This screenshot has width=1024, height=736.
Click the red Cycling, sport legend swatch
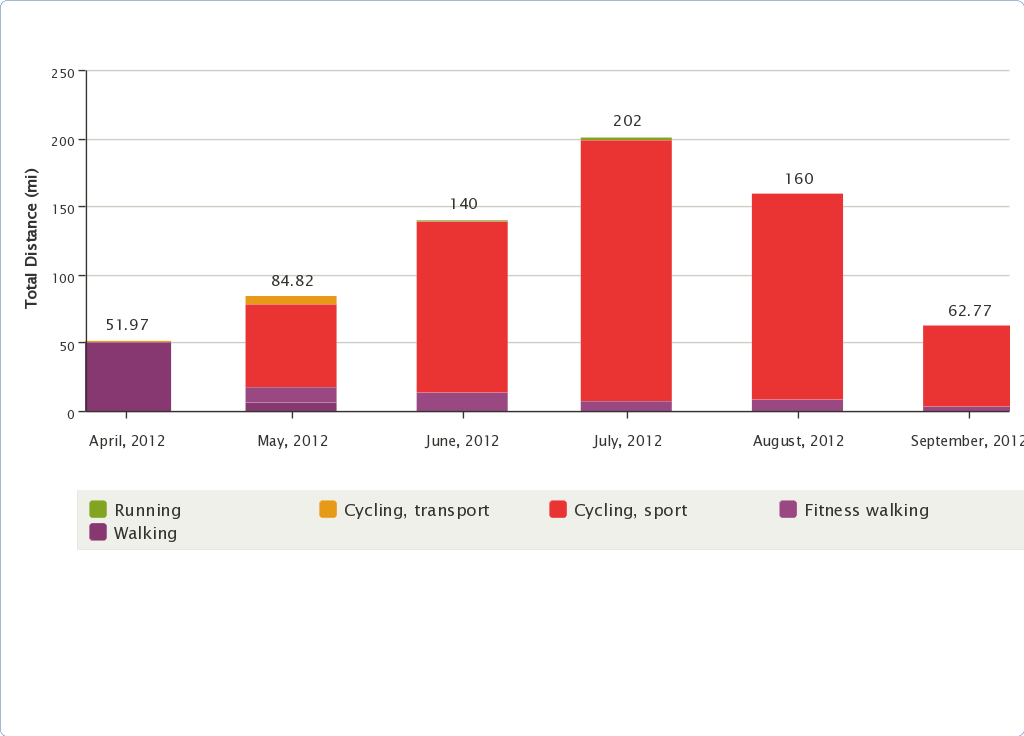[x=558, y=510]
